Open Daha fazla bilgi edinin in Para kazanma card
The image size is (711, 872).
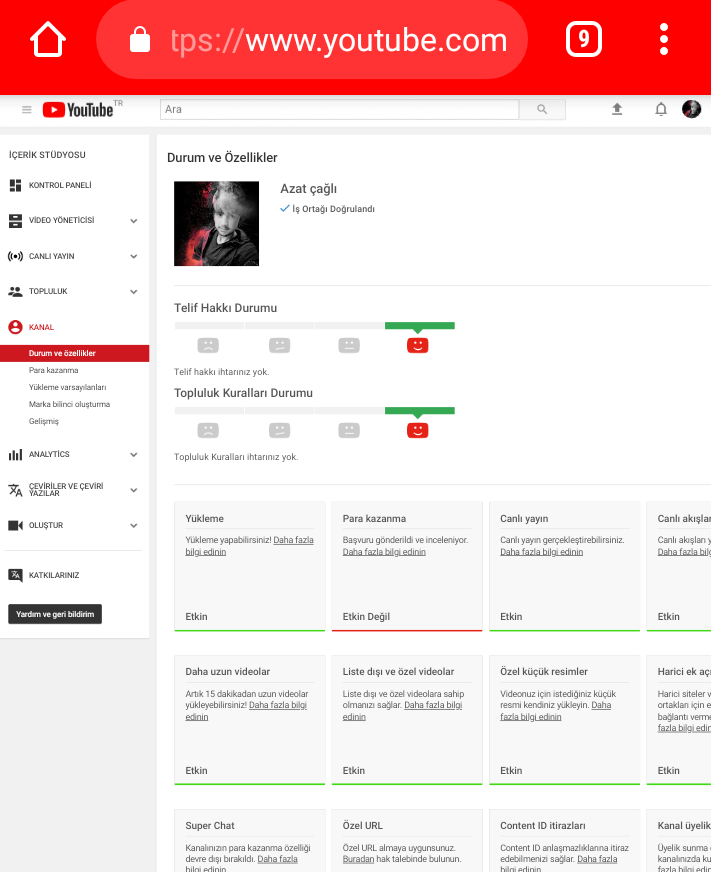(384, 552)
